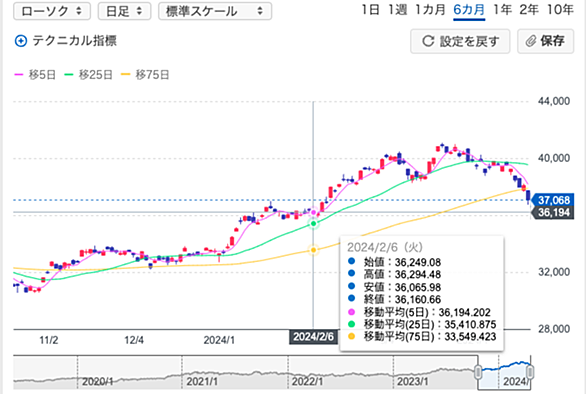
Task: Select the 2年 range tab
Action: pos(529,10)
